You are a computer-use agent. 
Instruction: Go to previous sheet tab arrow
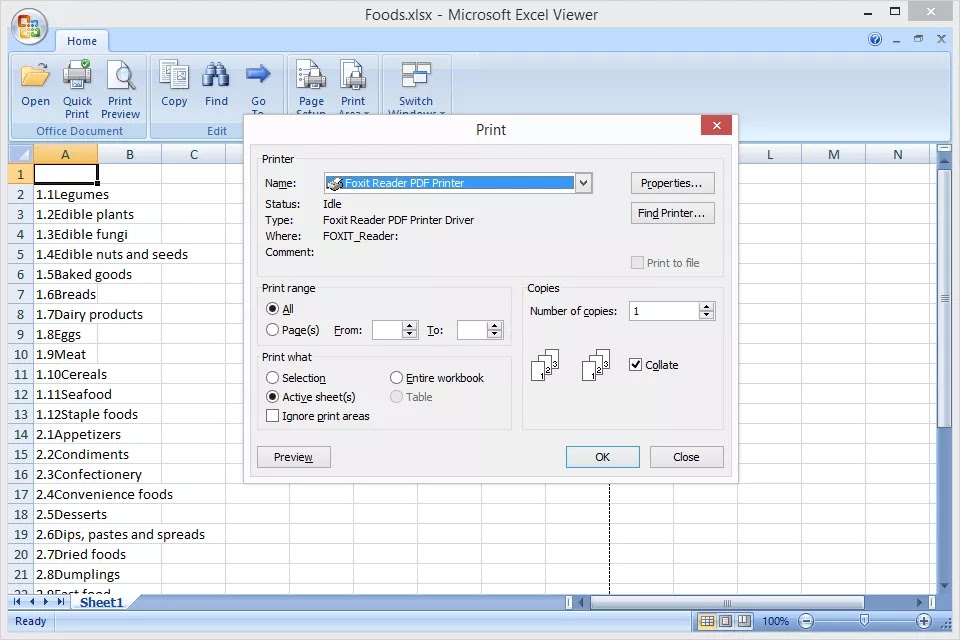click(x=32, y=602)
